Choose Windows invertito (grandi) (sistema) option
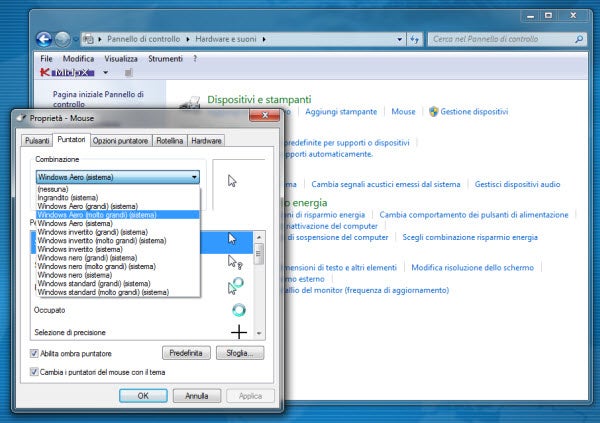This screenshot has height=423, width=600. [x=118, y=232]
